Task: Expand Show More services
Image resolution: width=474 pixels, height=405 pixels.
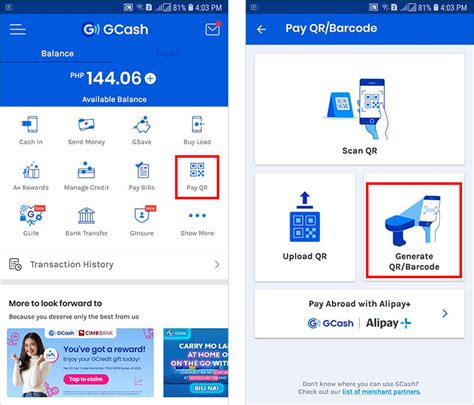Action: tap(197, 223)
